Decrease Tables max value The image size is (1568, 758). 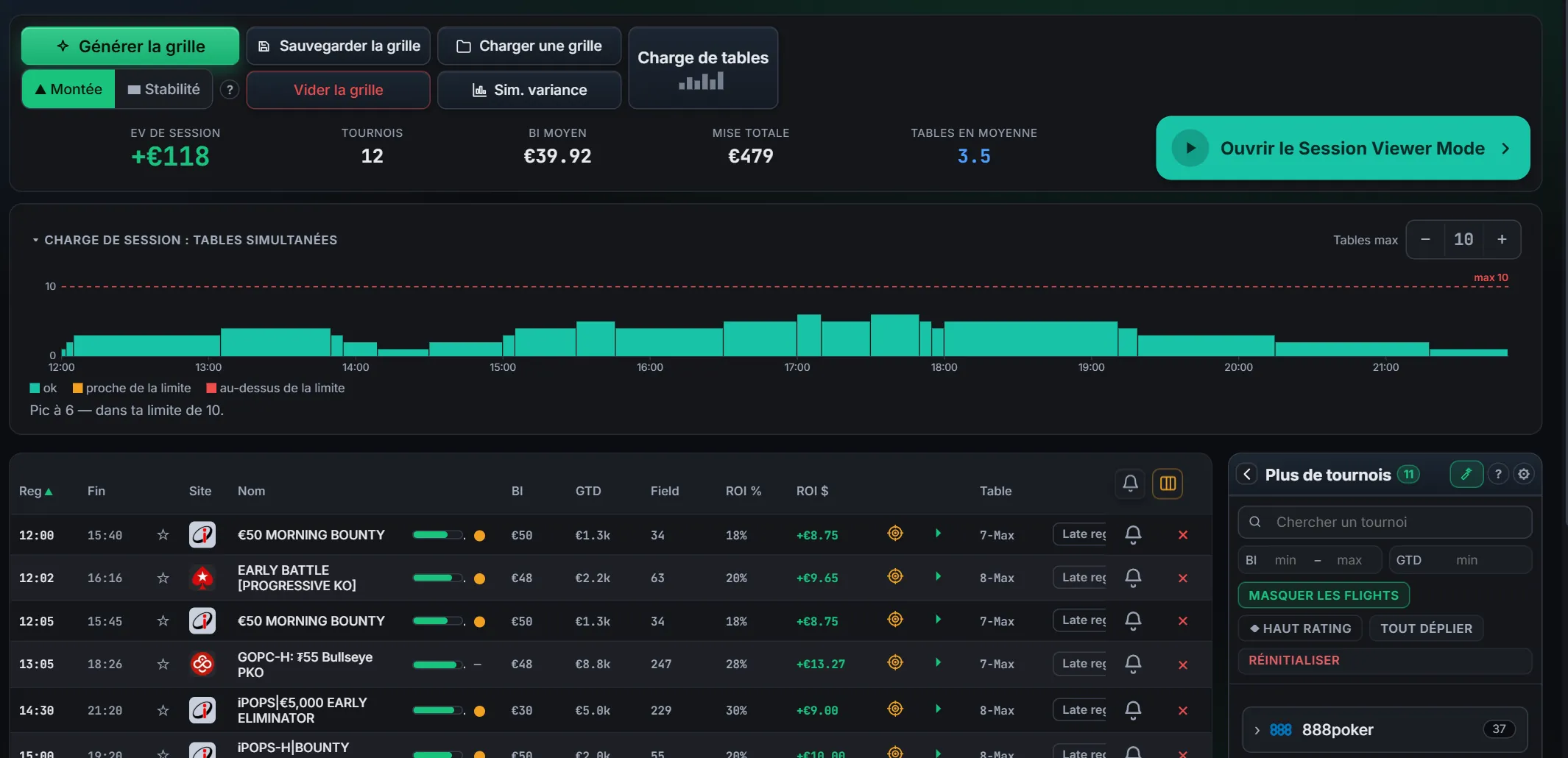[x=1425, y=240]
